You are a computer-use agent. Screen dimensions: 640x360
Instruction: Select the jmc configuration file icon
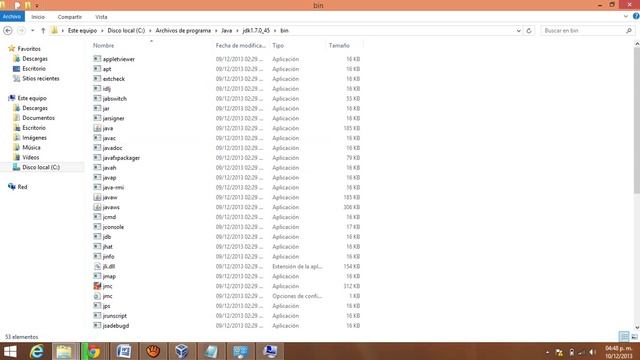coord(97,296)
